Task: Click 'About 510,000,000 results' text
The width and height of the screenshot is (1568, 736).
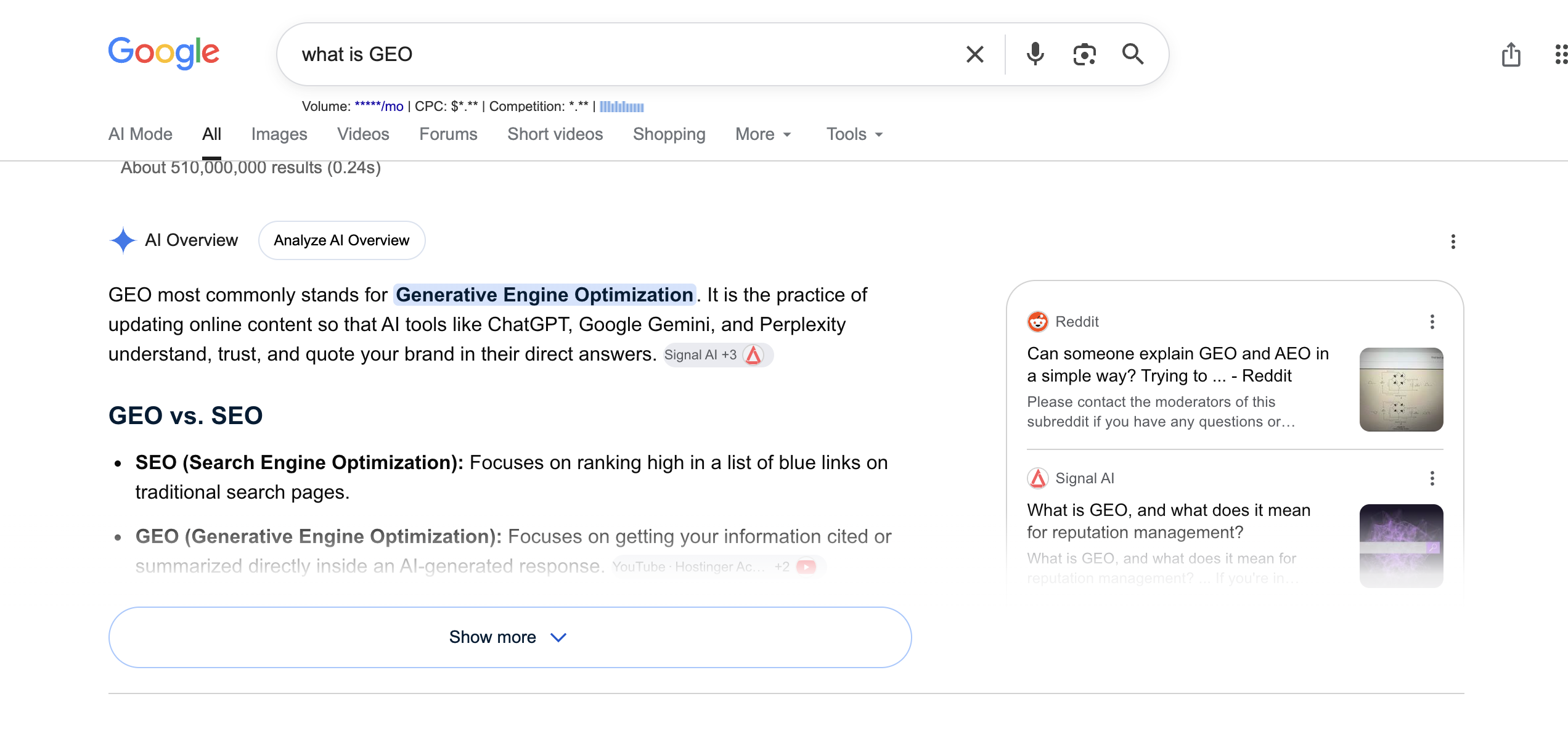Action: coord(251,168)
